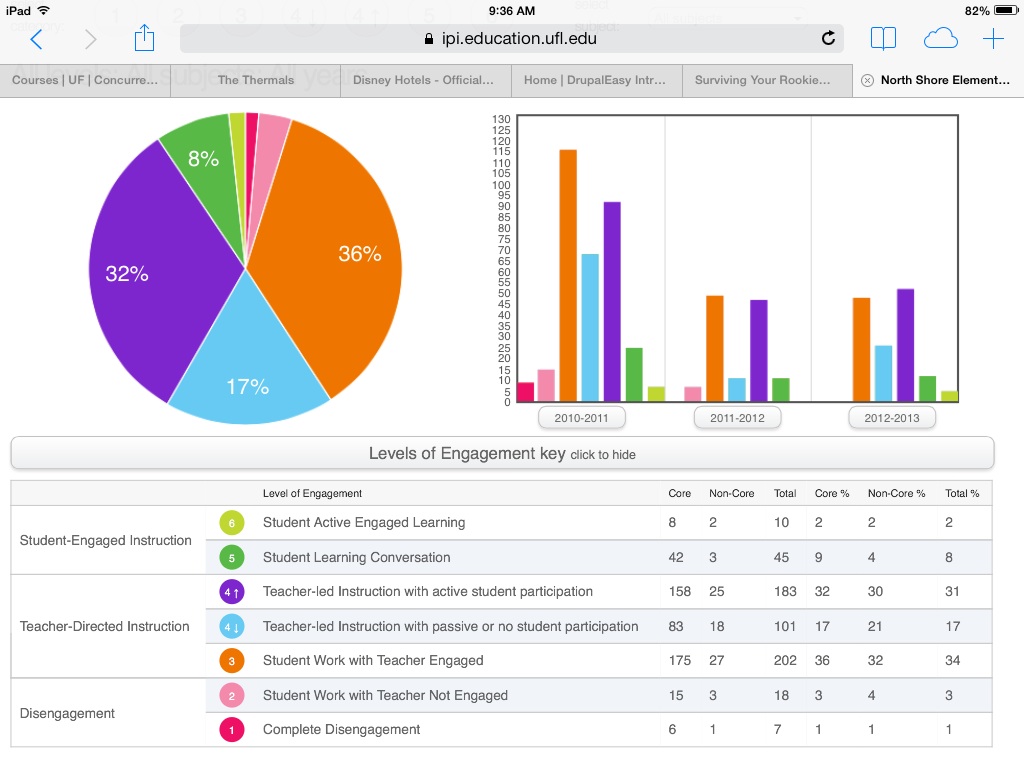This screenshot has width=1024, height=768.
Task: Switch to Disney Hotels tab
Action: 424,80
